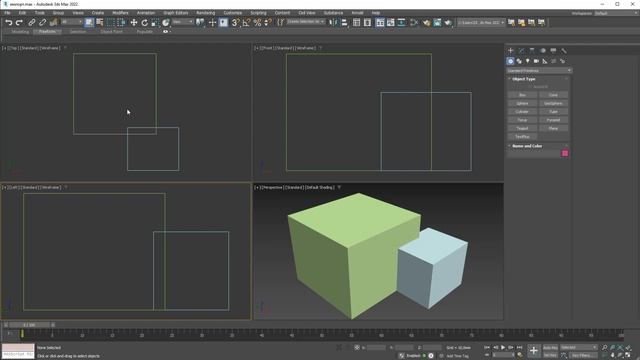Open the Schematic View icon
Image resolution: width=640 pixels, height=360 pixels.
pos(401,22)
